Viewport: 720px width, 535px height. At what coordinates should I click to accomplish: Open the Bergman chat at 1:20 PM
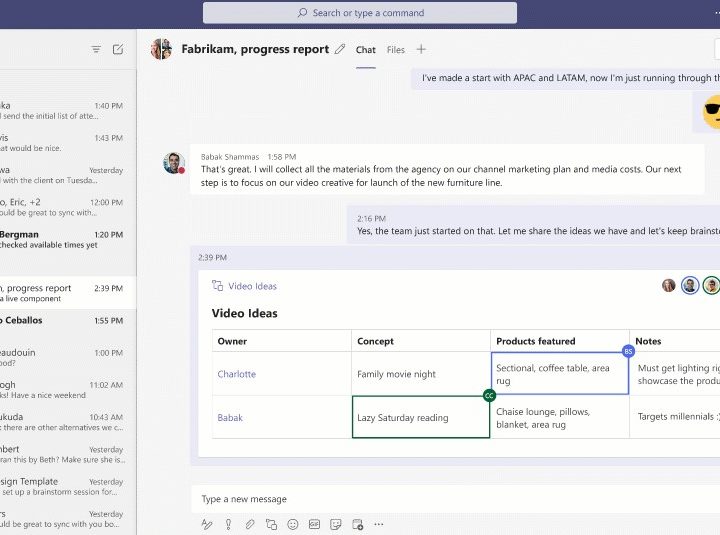pyautogui.click(x=68, y=239)
